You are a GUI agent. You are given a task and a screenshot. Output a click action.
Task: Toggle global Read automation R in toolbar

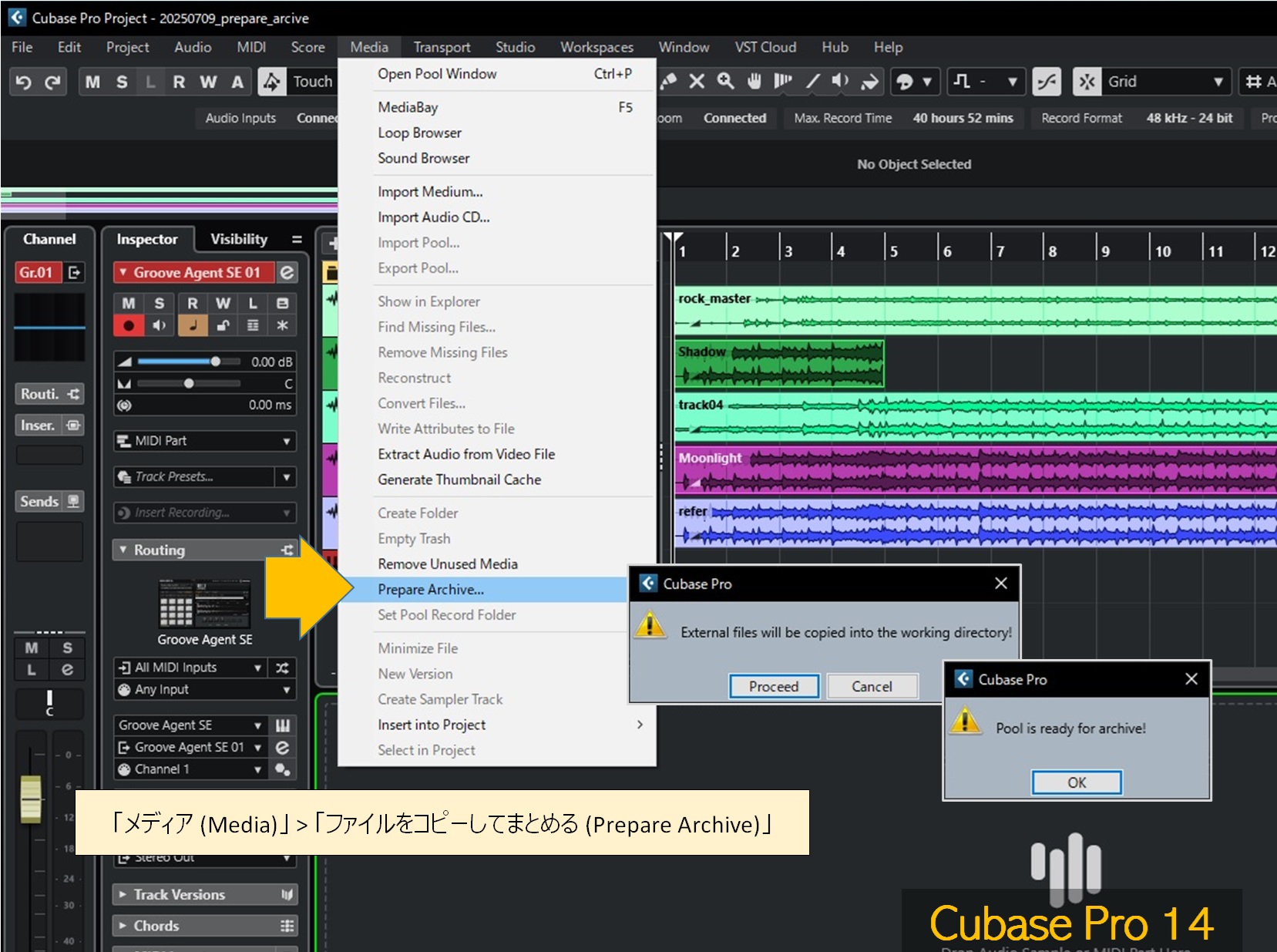coord(179,82)
